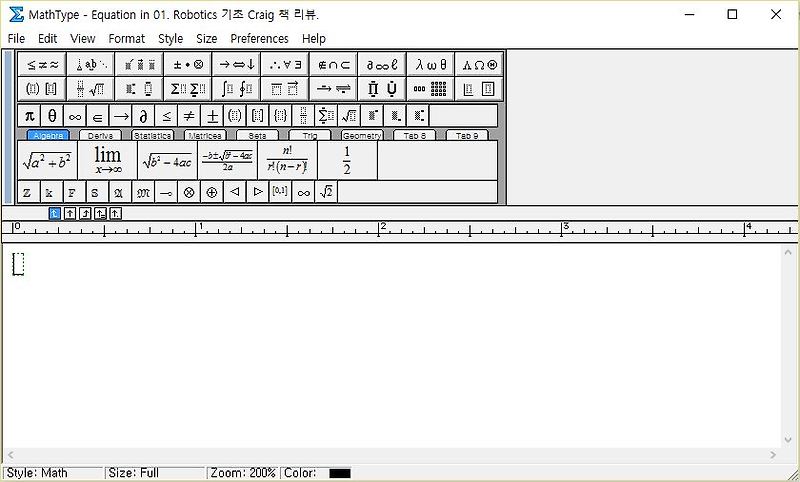Switch to the Derivs tab
This screenshot has width=800, height=482.
[x=101, y=135]
